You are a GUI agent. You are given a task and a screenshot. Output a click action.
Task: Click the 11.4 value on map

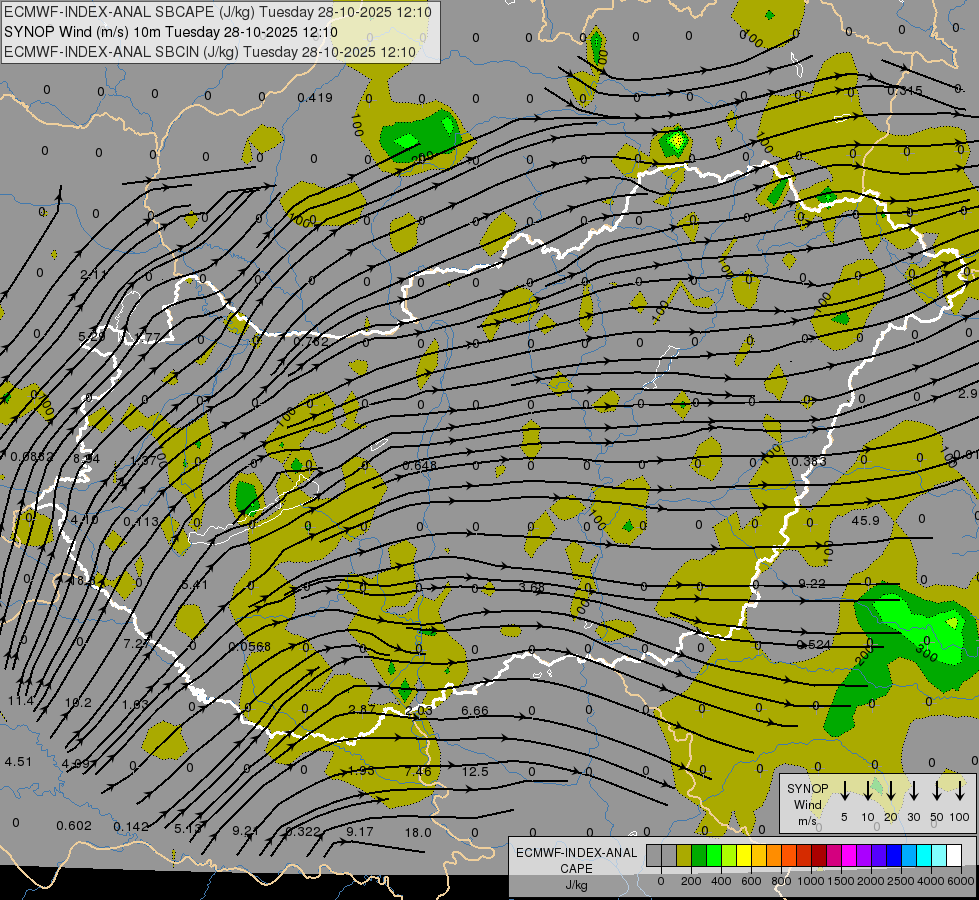(21, 701)
